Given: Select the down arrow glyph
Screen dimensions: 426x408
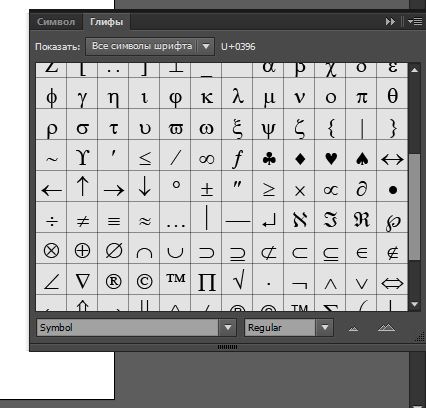Looking at the screenshot, I should click(144, 187).
